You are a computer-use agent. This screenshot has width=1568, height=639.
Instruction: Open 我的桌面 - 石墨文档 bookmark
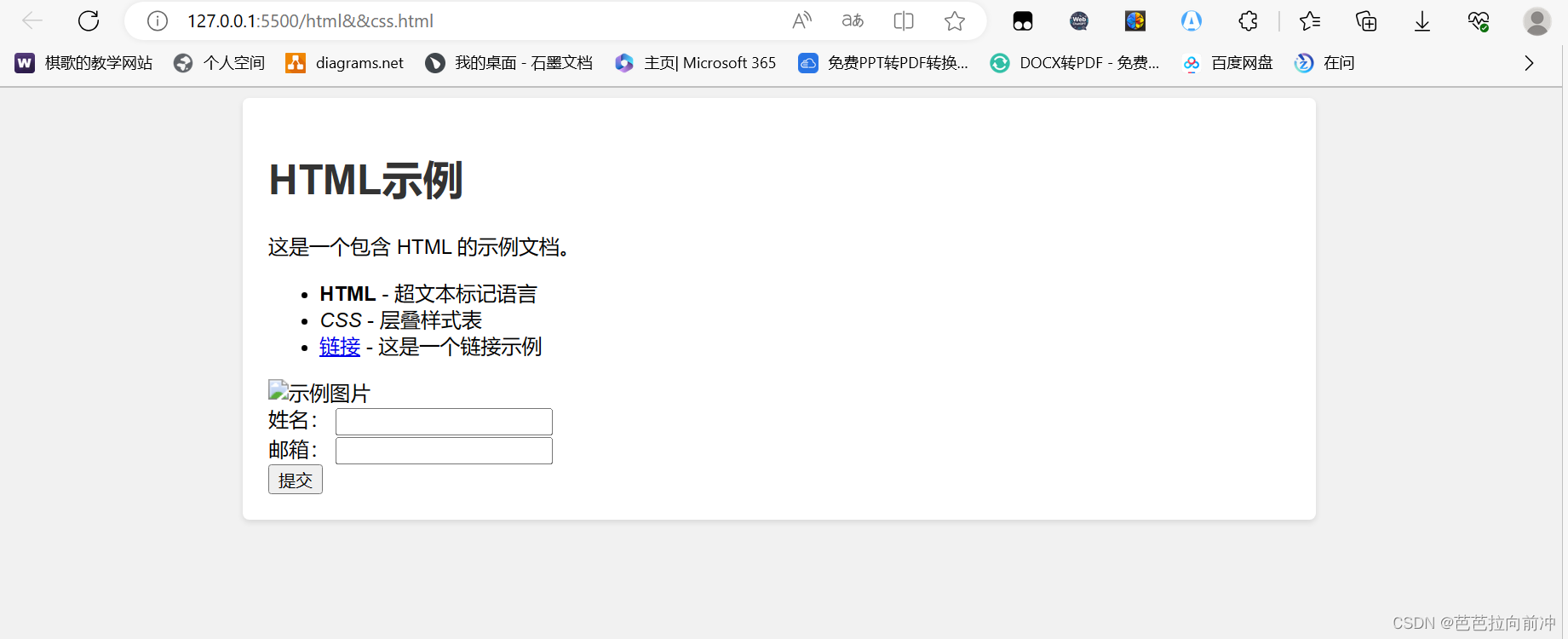508,63
